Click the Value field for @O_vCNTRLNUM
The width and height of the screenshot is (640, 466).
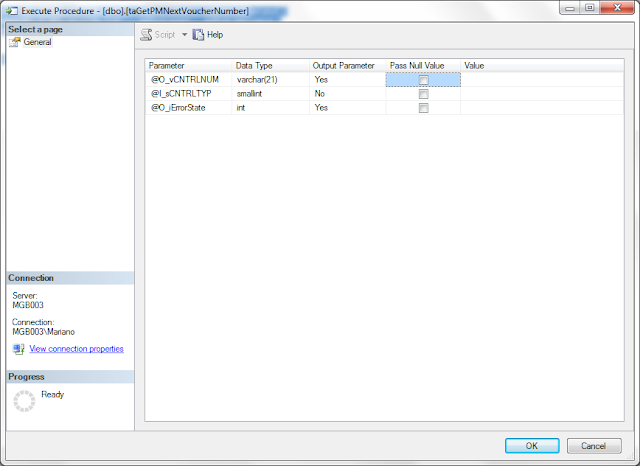(542, 80)
